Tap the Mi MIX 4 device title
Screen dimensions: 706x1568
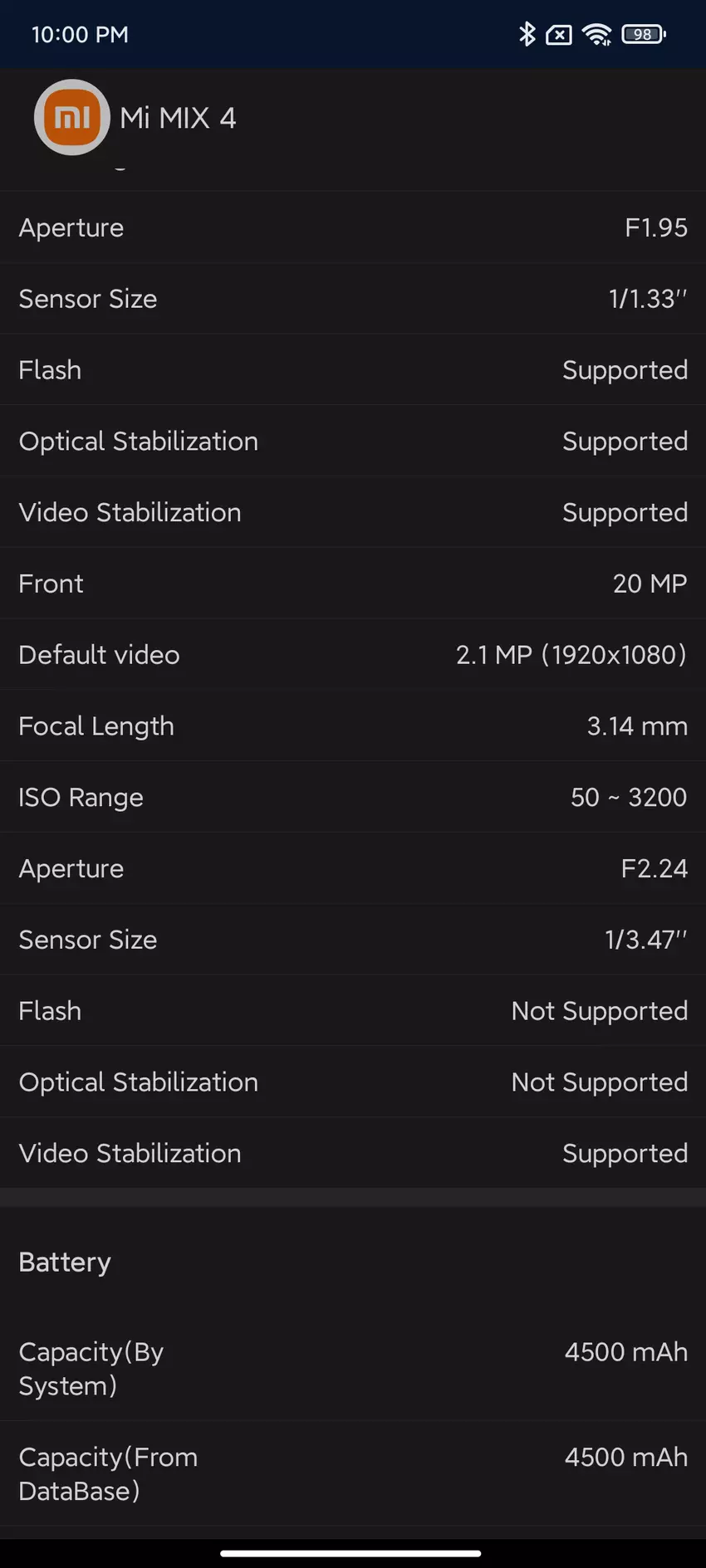click(x=178, y=118)
